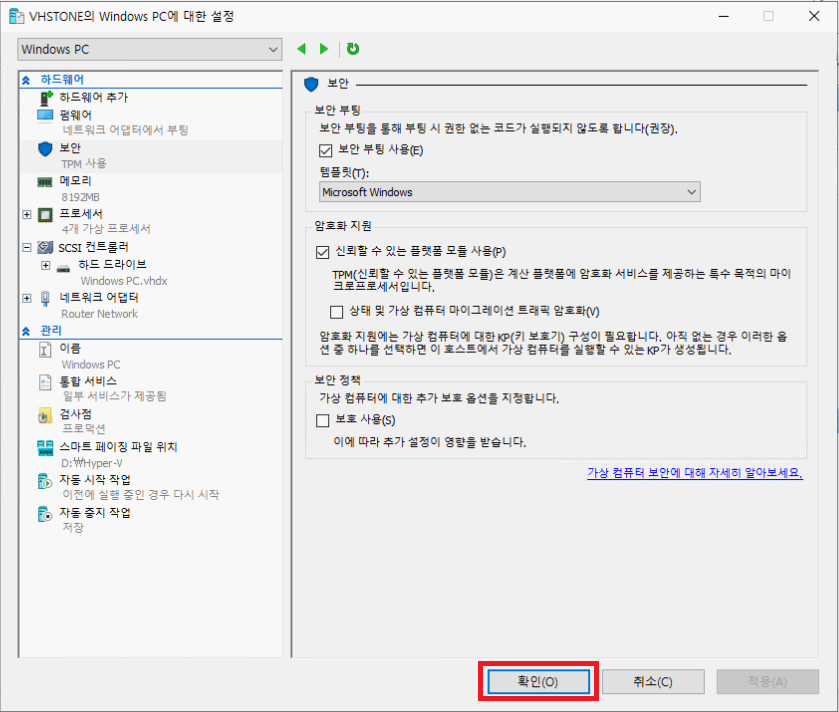The height and width of the screenshot is (712, 839).
Task: Click 'D:₩Hyper-V' paging path text
Action: point(91,463)
